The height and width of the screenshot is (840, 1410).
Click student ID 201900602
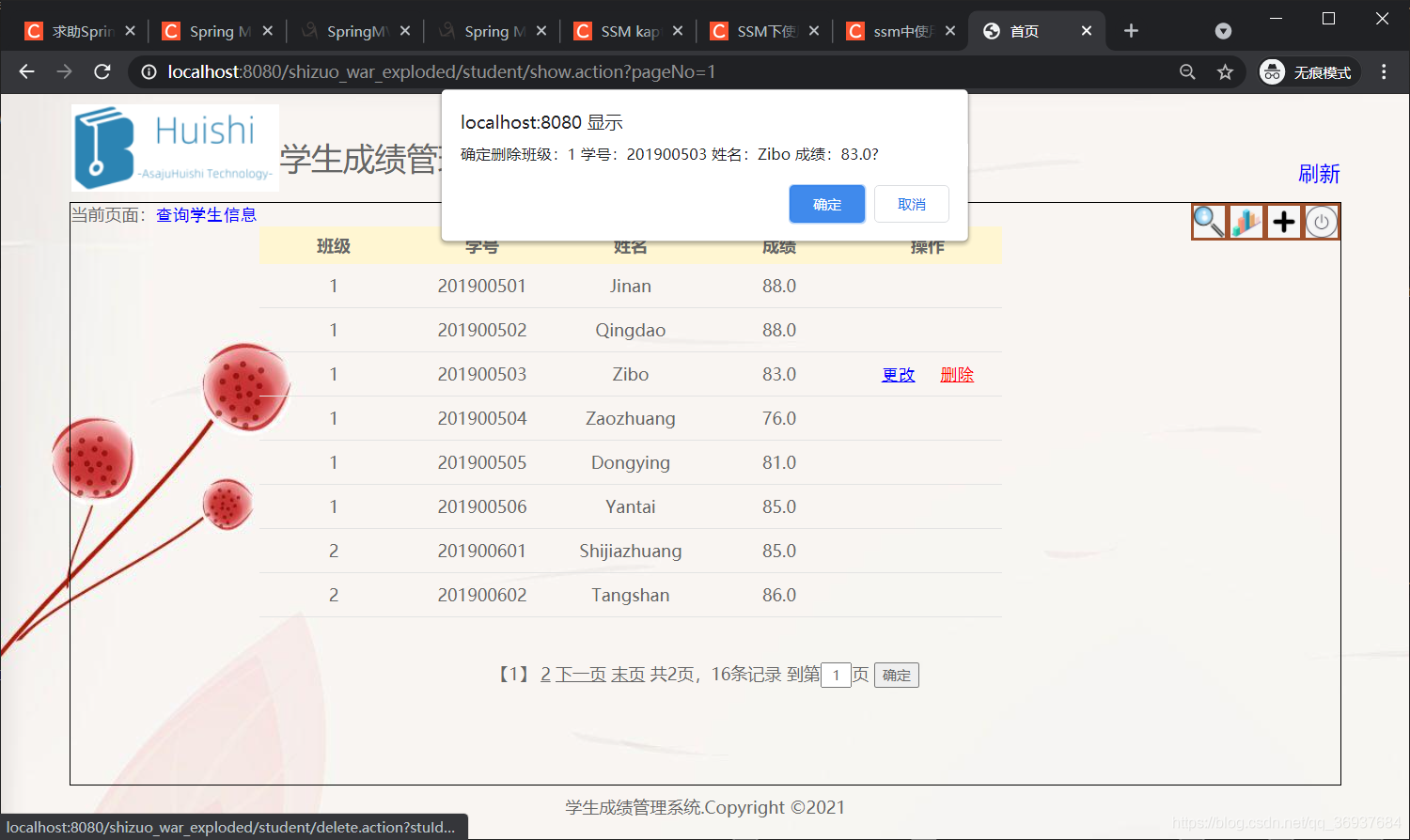click(482, 596)
